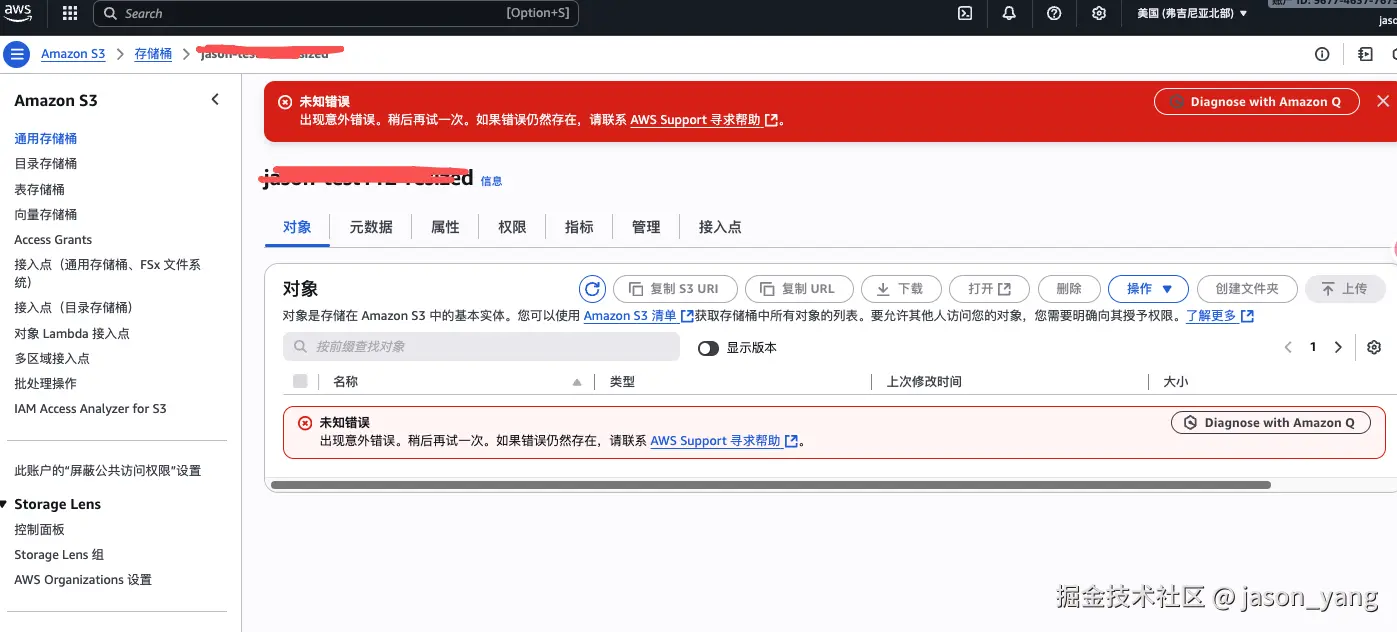
Task: Open the 存储桶 breadcrumb link
Action: (x=153, y=54)
